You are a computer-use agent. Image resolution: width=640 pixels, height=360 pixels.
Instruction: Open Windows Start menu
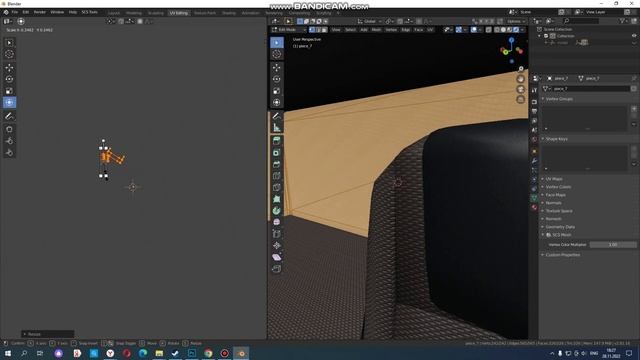pos(8,353)
